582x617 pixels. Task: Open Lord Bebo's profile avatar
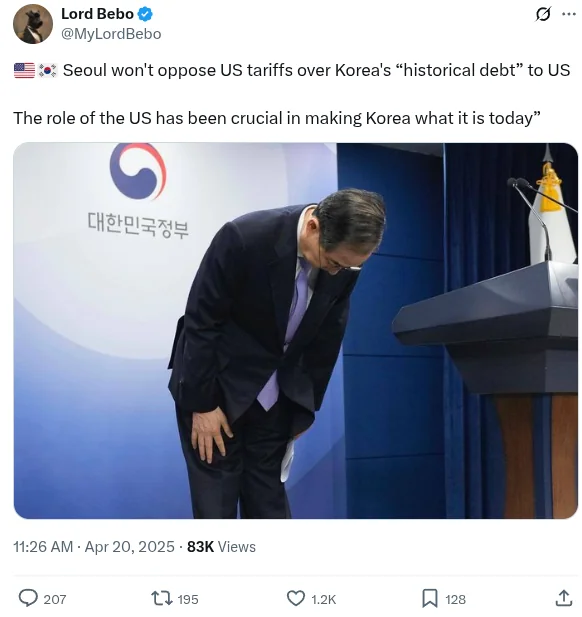[33, 24]
